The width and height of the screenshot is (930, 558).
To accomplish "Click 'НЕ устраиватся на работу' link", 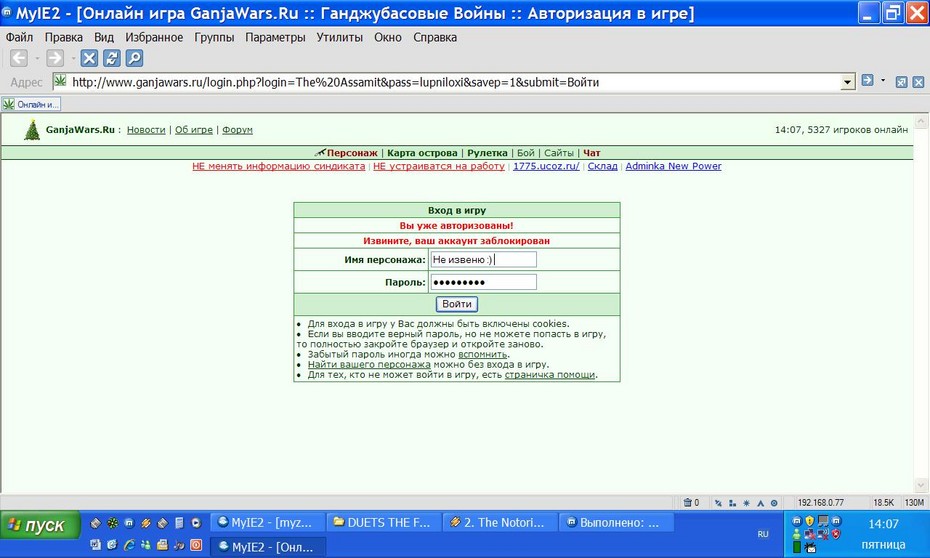I will 439,166.
